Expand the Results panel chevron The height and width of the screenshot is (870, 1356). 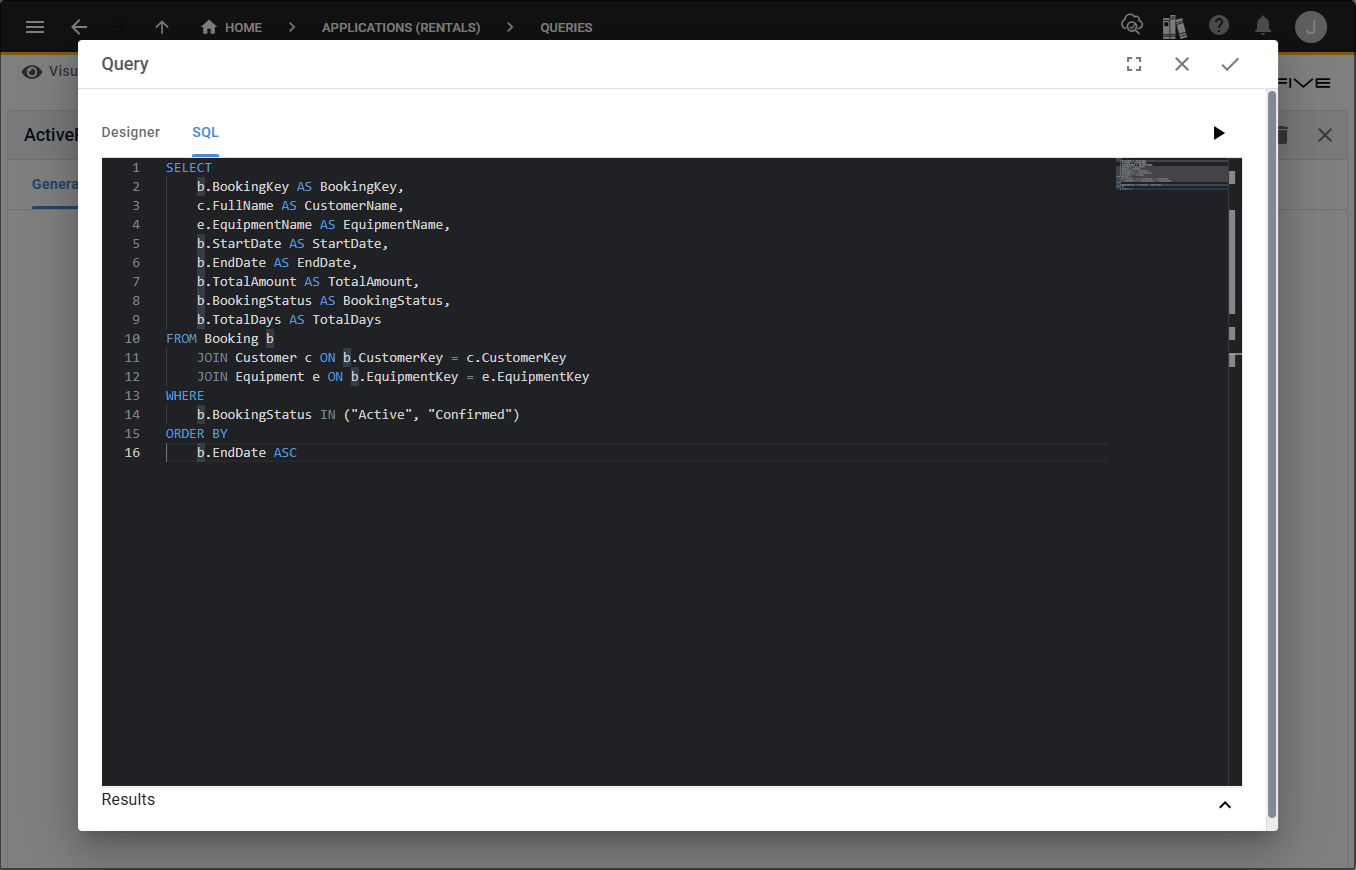point(1225,805)
